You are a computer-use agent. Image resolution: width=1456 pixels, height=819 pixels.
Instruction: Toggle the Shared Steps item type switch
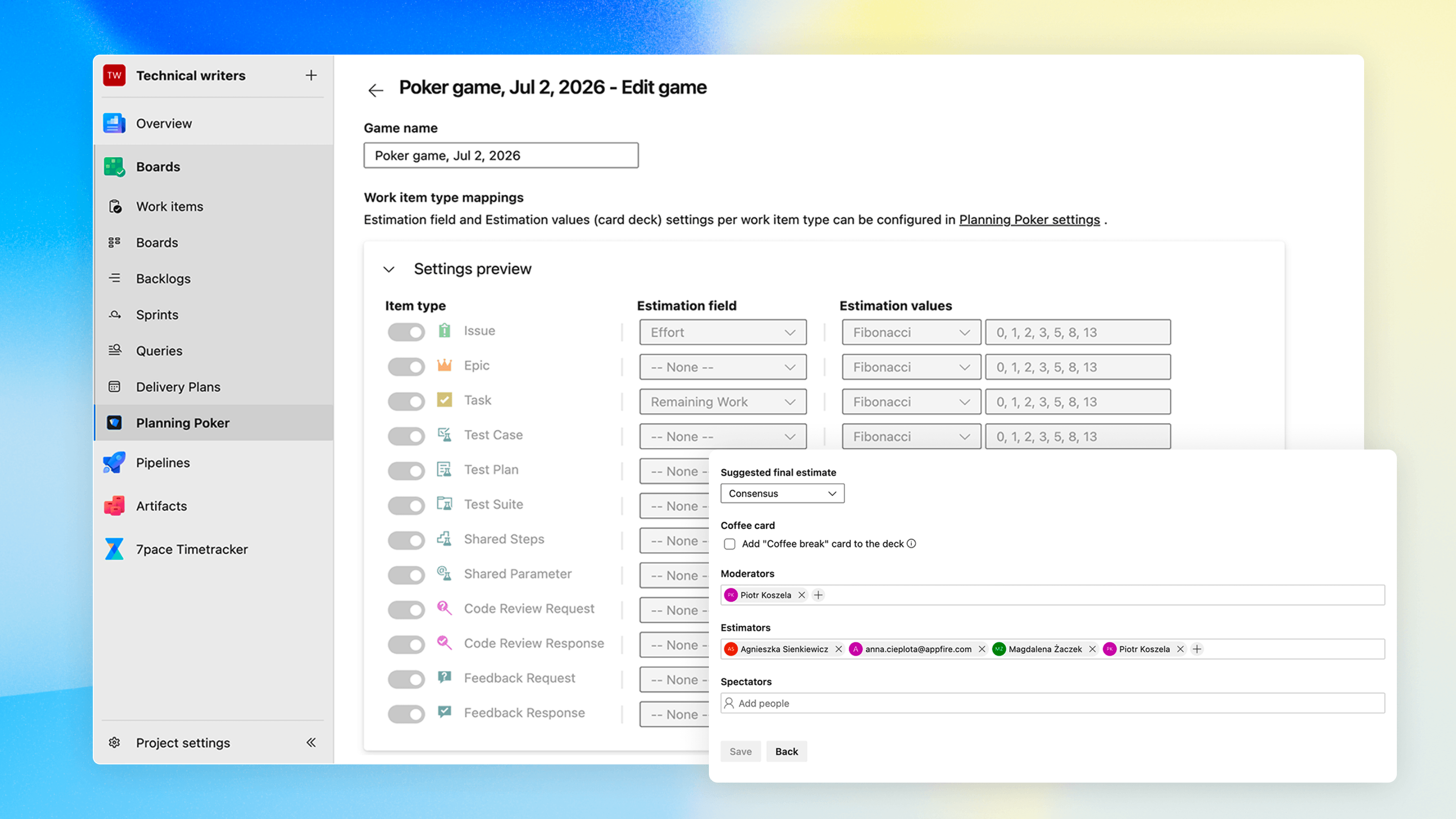pos(406,541)
